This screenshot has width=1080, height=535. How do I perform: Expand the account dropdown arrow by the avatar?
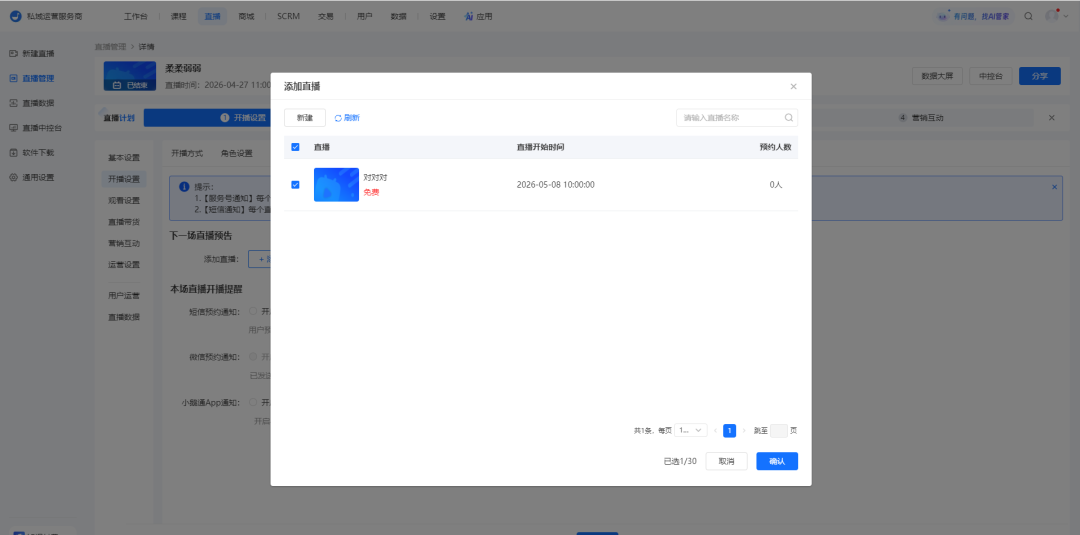(1066, 17)
